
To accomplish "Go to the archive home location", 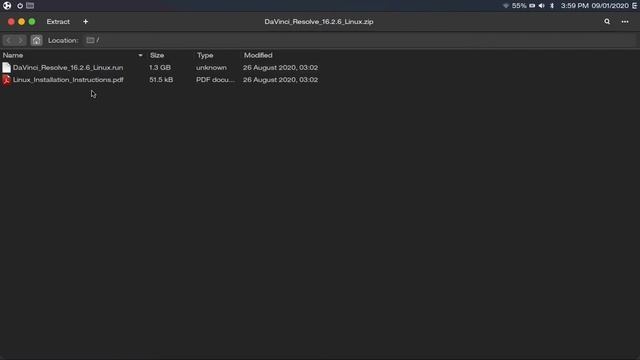I will [36, 40].
